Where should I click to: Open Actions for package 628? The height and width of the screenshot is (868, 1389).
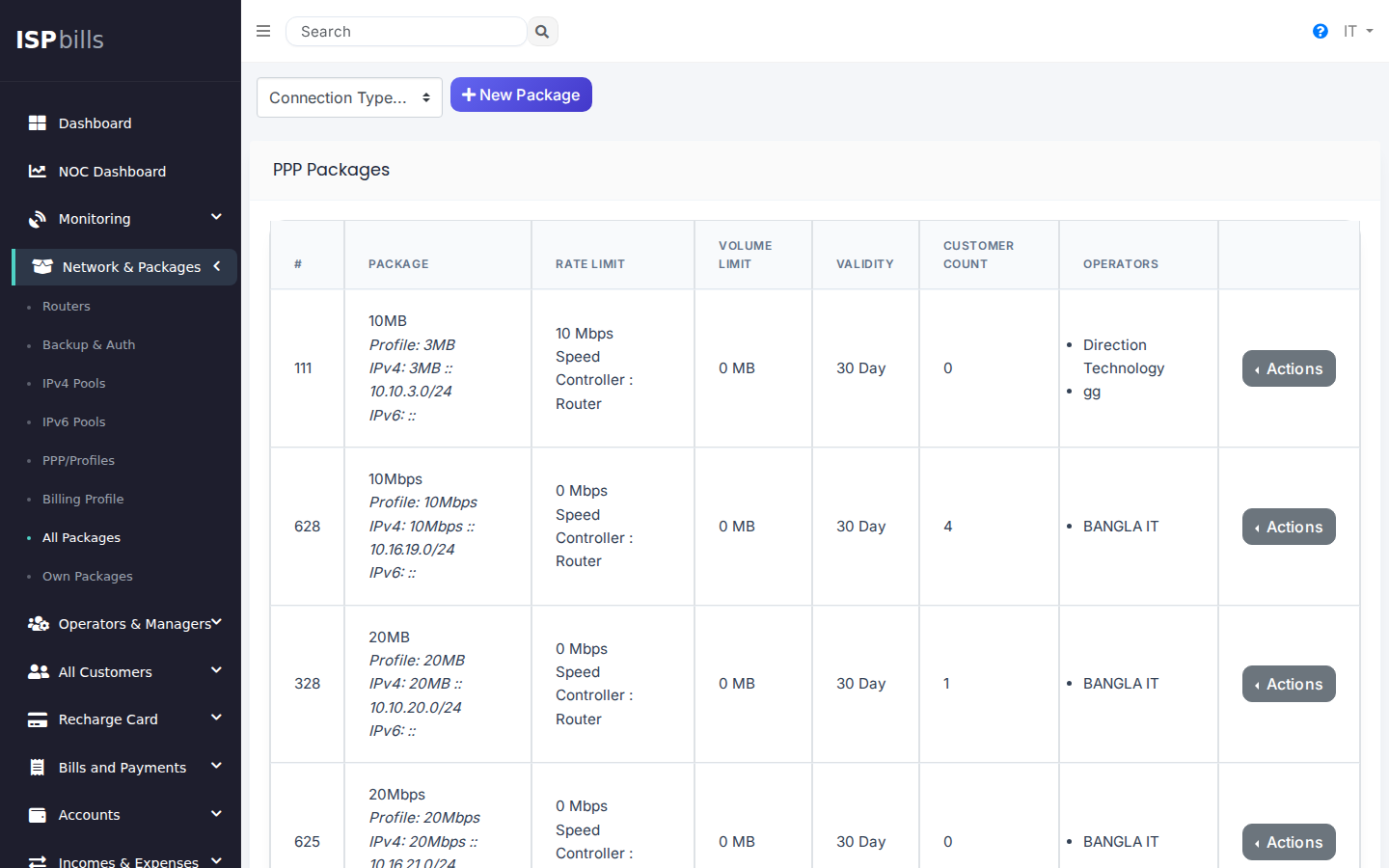pyautogui.click(x=1288, y=527)
